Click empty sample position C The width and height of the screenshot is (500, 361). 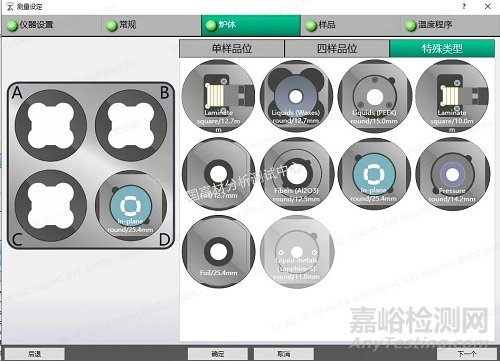51,206
